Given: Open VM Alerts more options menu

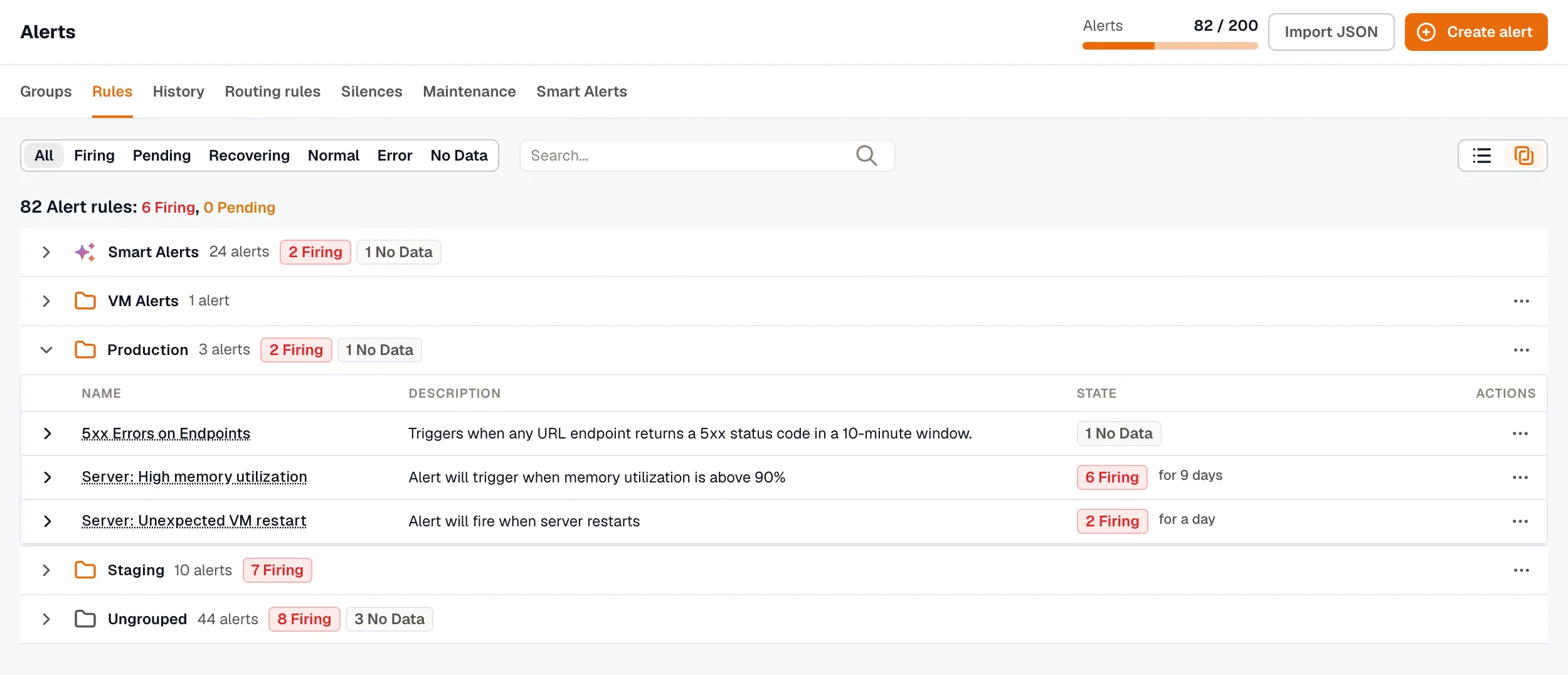Looking at the screenshot, I should pos(1522,301).
